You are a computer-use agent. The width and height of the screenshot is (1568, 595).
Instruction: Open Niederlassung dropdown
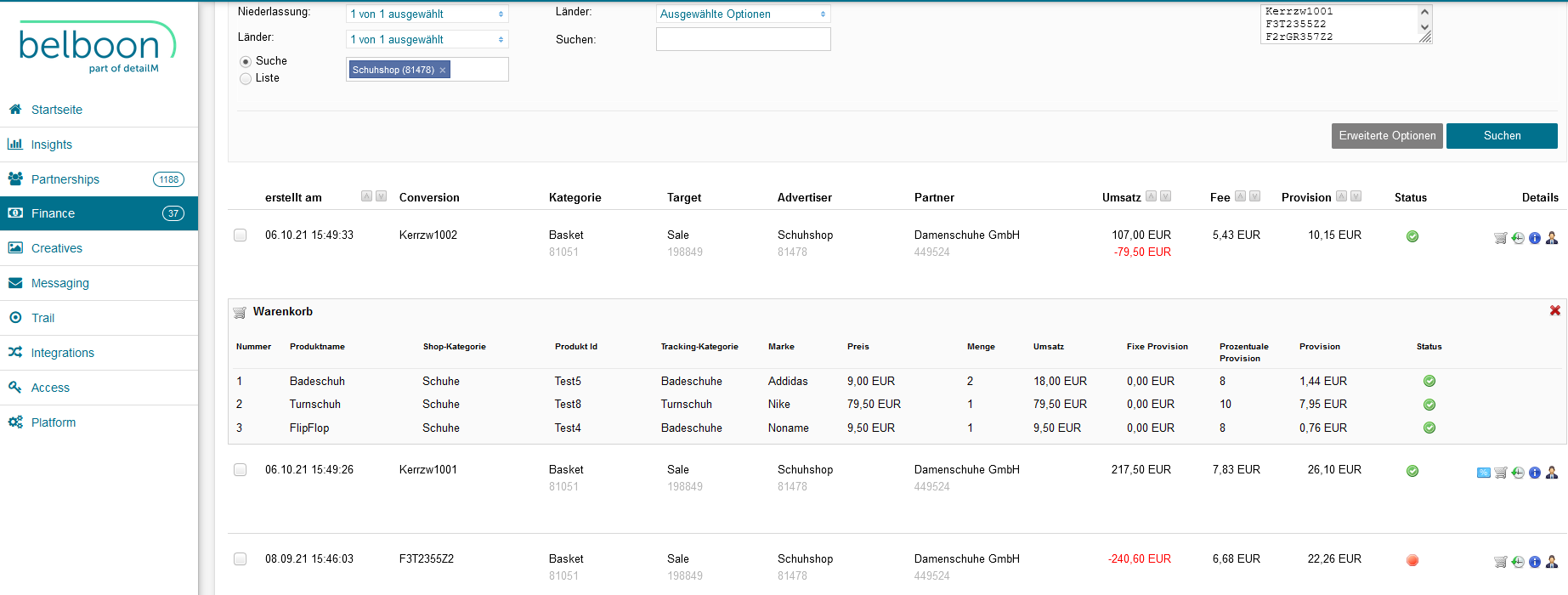click(x=427, y=14)
